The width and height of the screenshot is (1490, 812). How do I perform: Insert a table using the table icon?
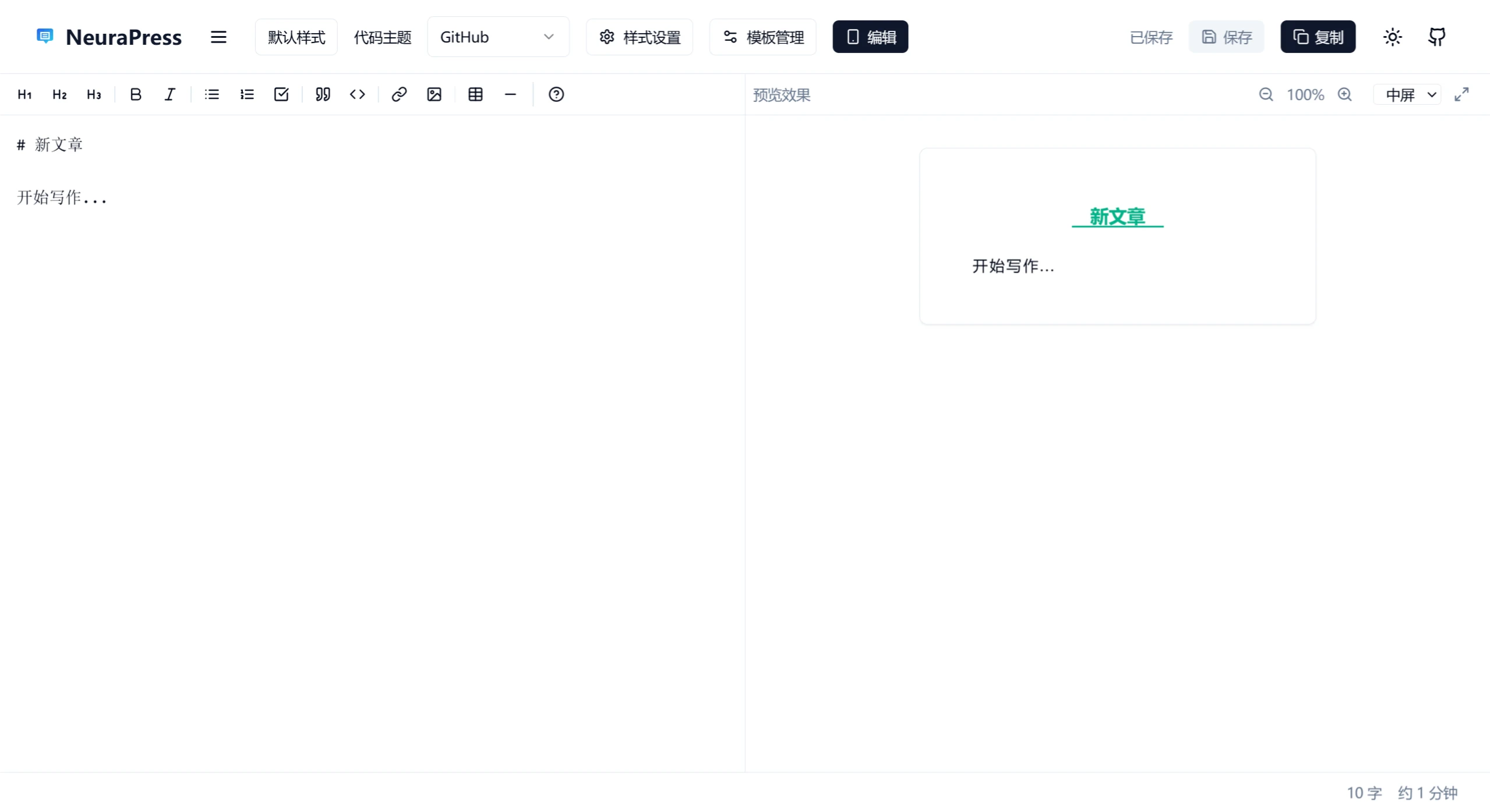point(475,94)
